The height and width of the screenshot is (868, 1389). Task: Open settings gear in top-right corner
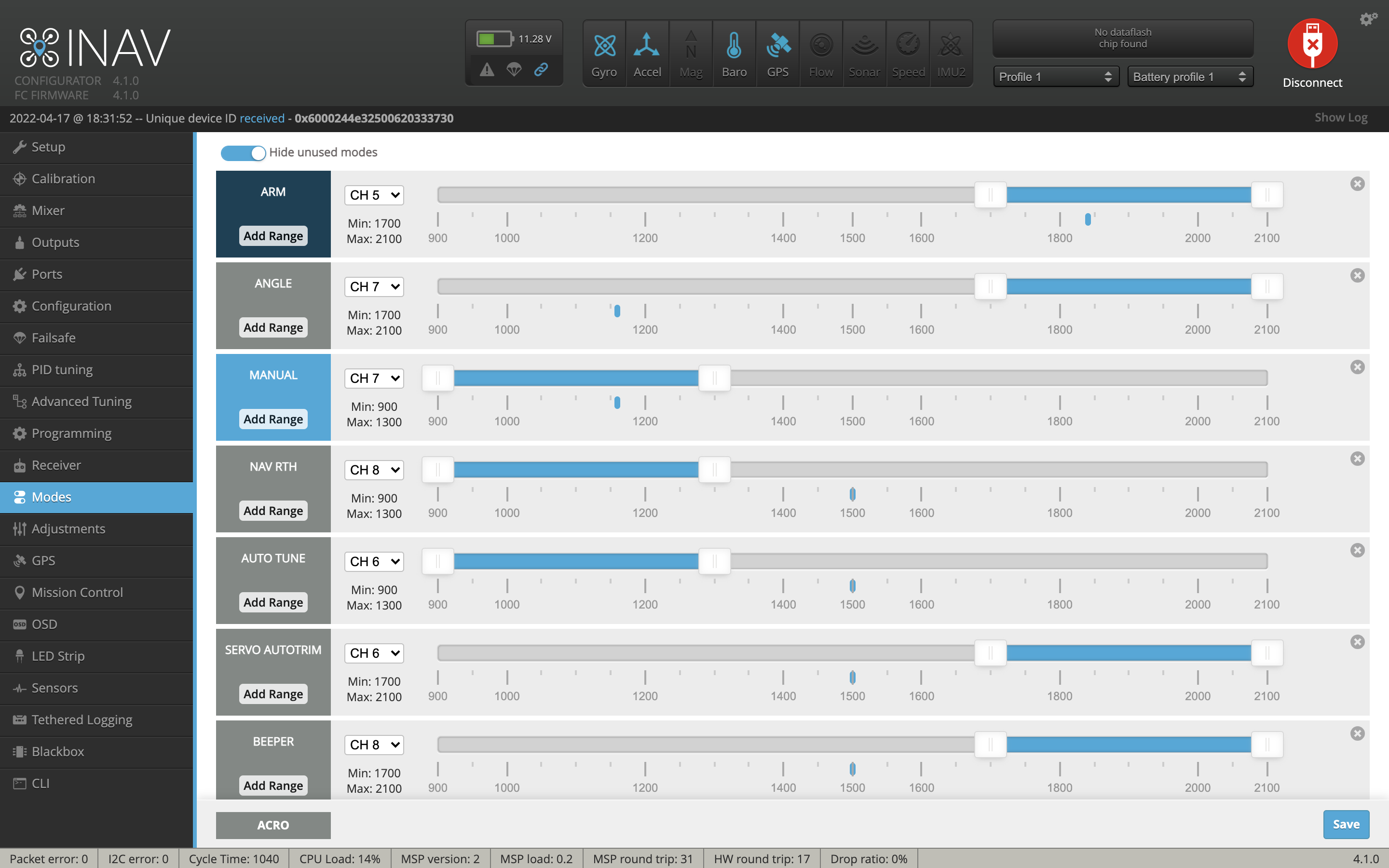(1368, 19)
